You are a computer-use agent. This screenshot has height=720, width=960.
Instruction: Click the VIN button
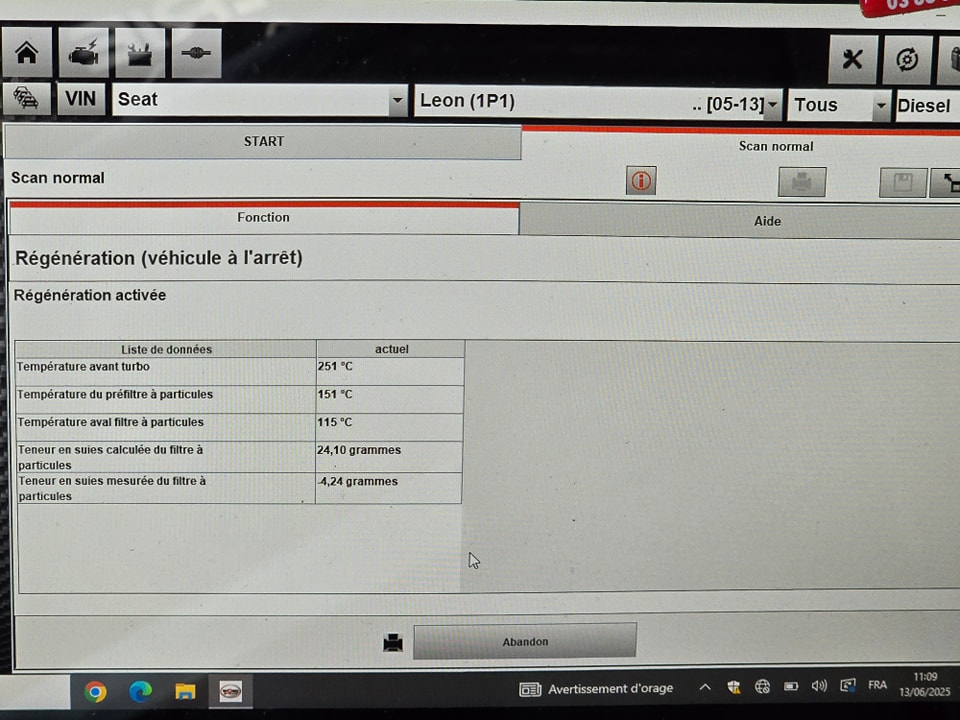tap(81, 99)
